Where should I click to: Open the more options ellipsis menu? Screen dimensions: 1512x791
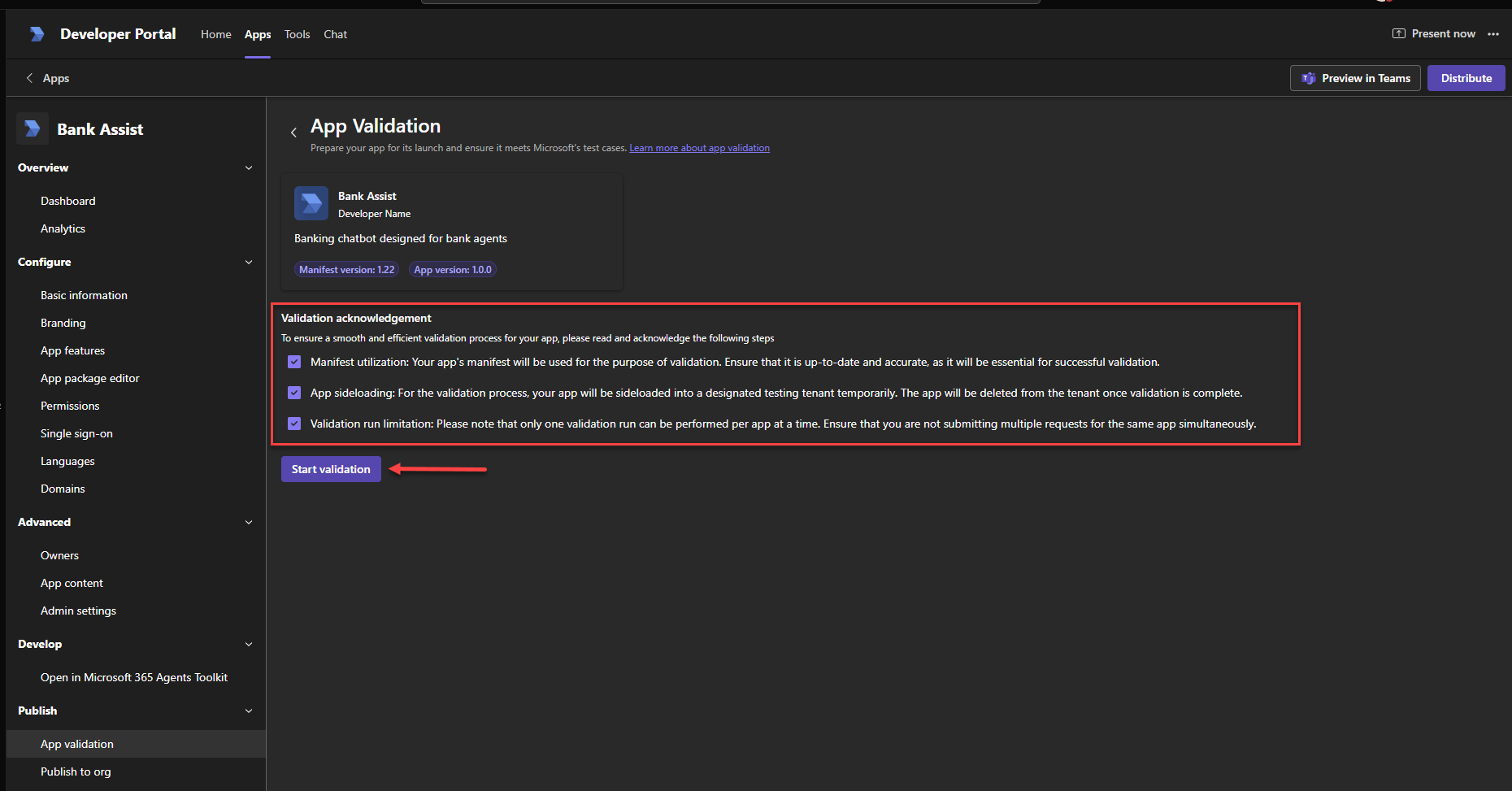coord(1493,34)
